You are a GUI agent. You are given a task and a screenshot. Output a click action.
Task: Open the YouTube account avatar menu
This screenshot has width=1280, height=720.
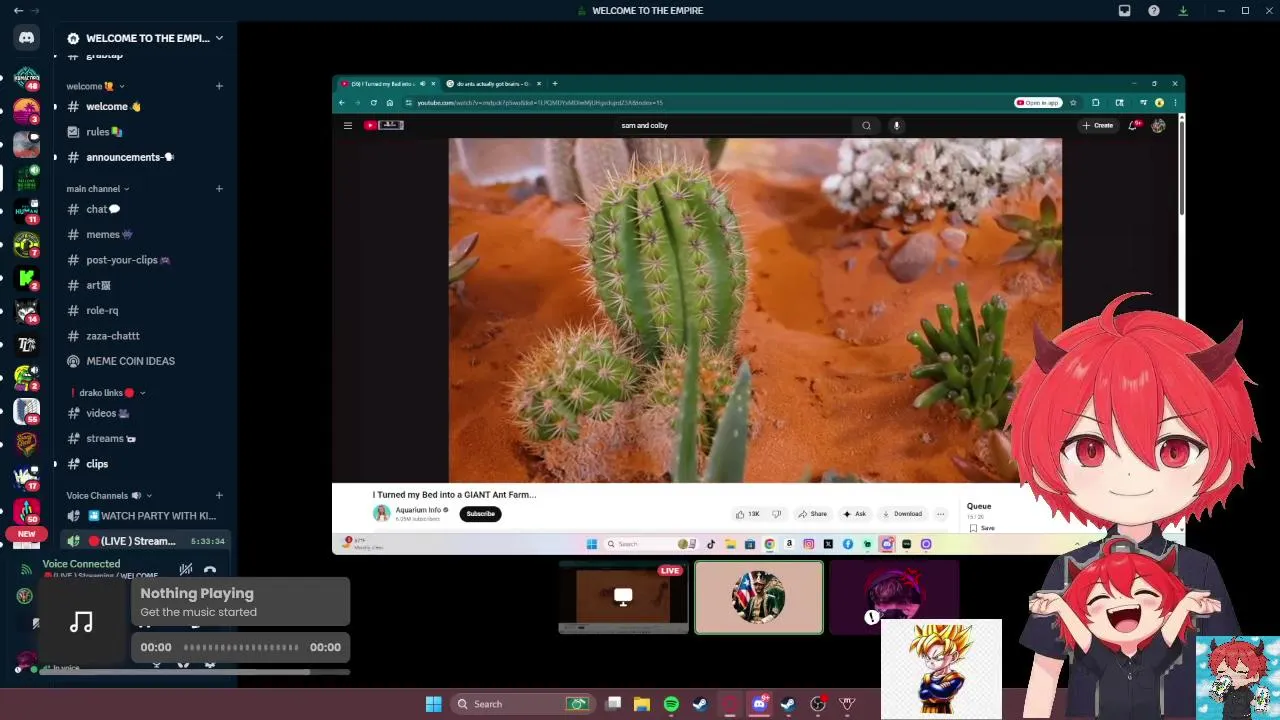(1158, 125)
